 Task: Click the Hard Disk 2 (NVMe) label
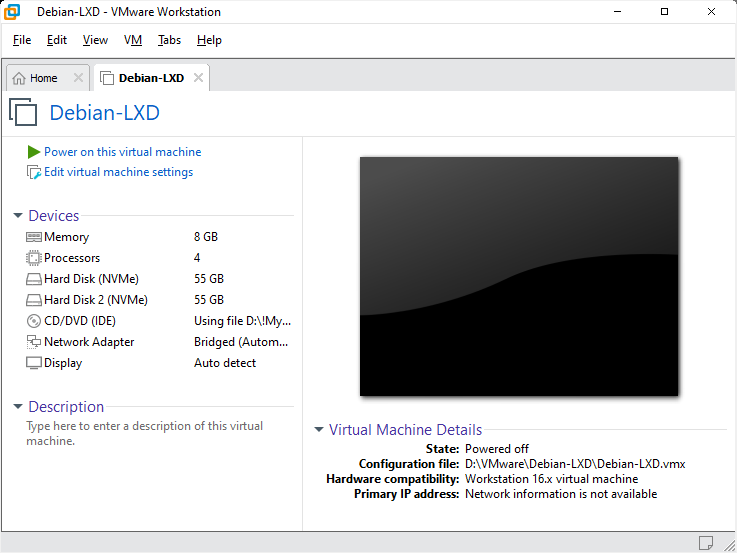(96, 300)
